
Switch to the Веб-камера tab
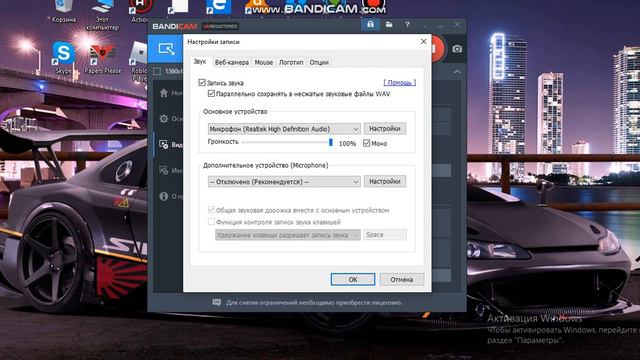tap(231, 62)
